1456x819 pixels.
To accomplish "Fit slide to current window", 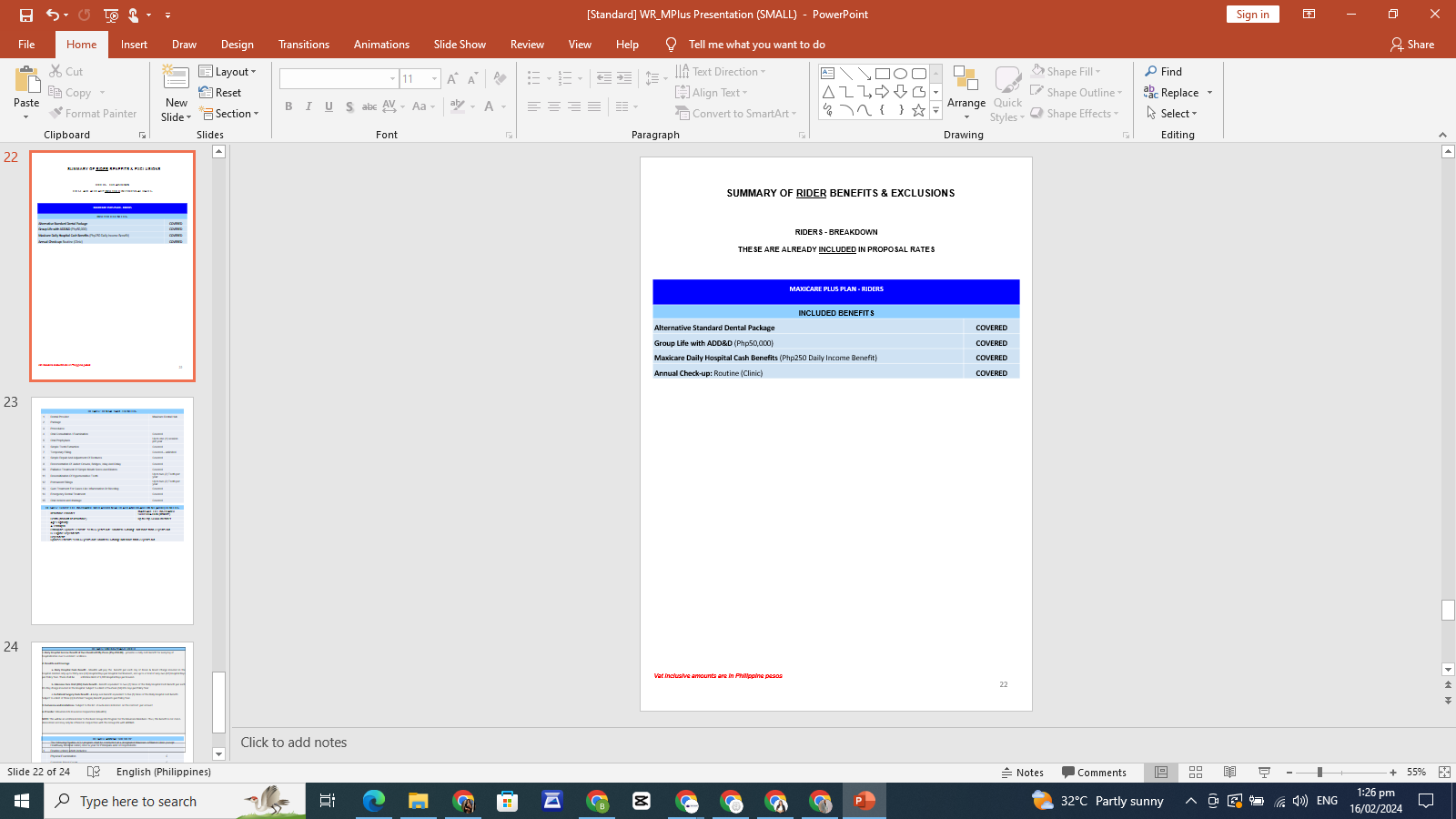I will click(1444, 773).
